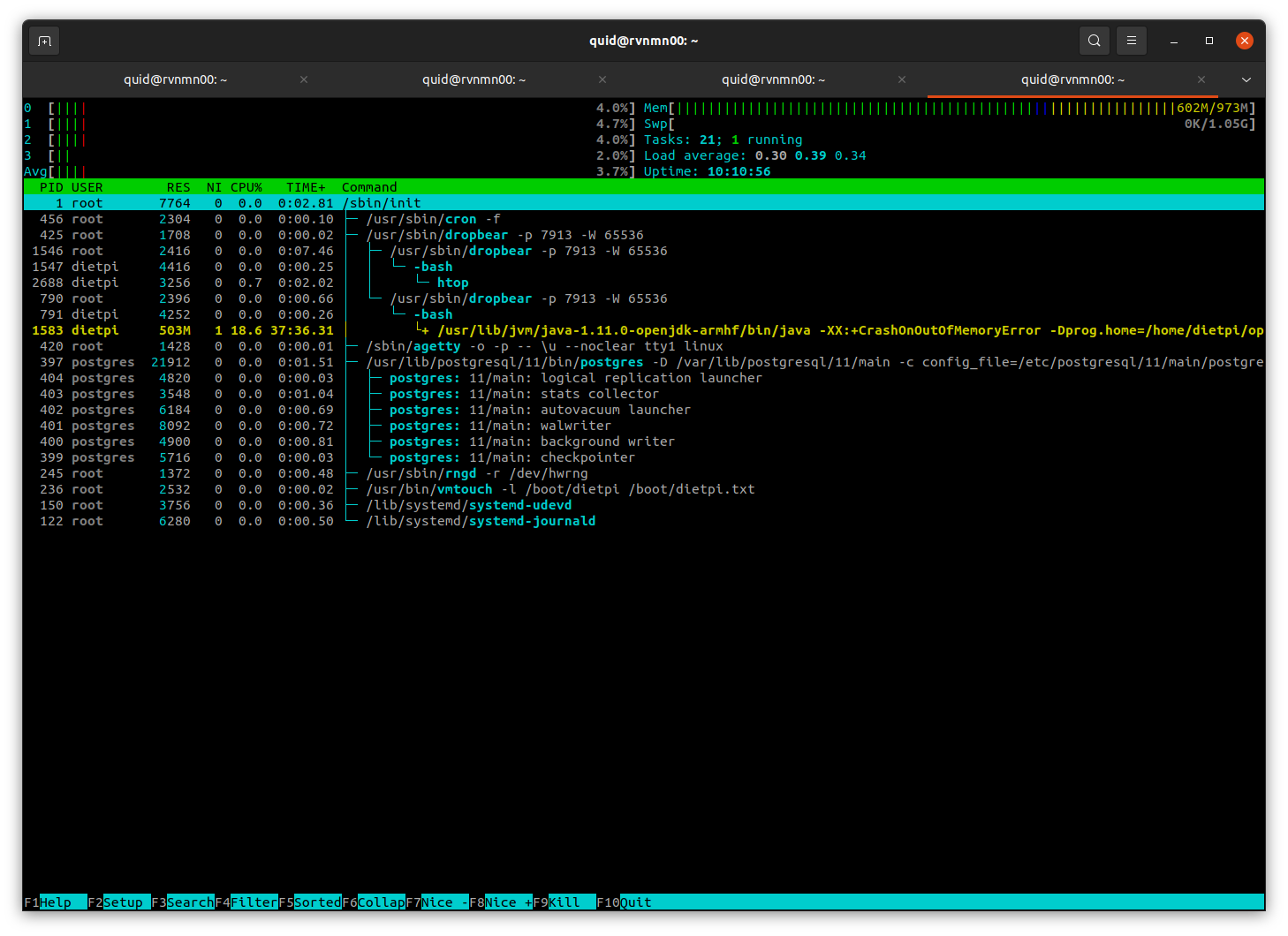This screenshot has height=936, width=1288.
Task: Activate the F4 Filter function
Action: tap(254, 902)
